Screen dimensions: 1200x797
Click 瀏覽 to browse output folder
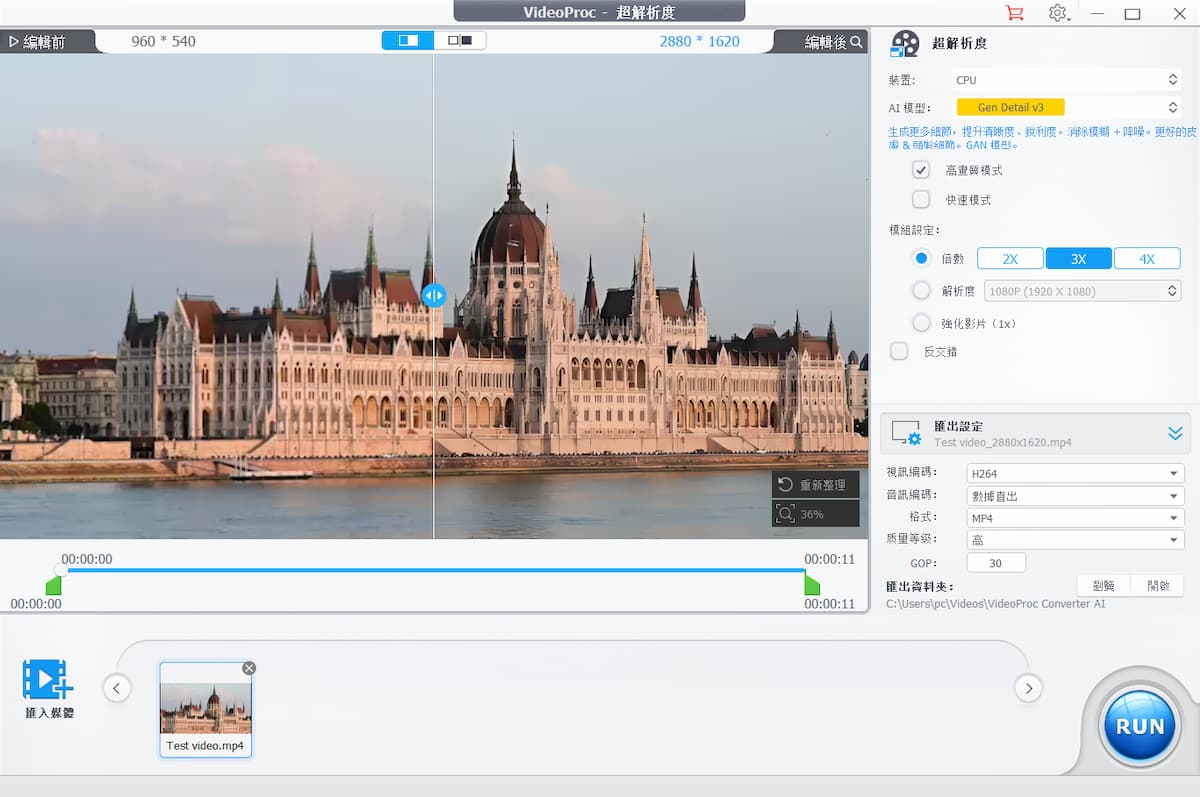point(1102,585)
